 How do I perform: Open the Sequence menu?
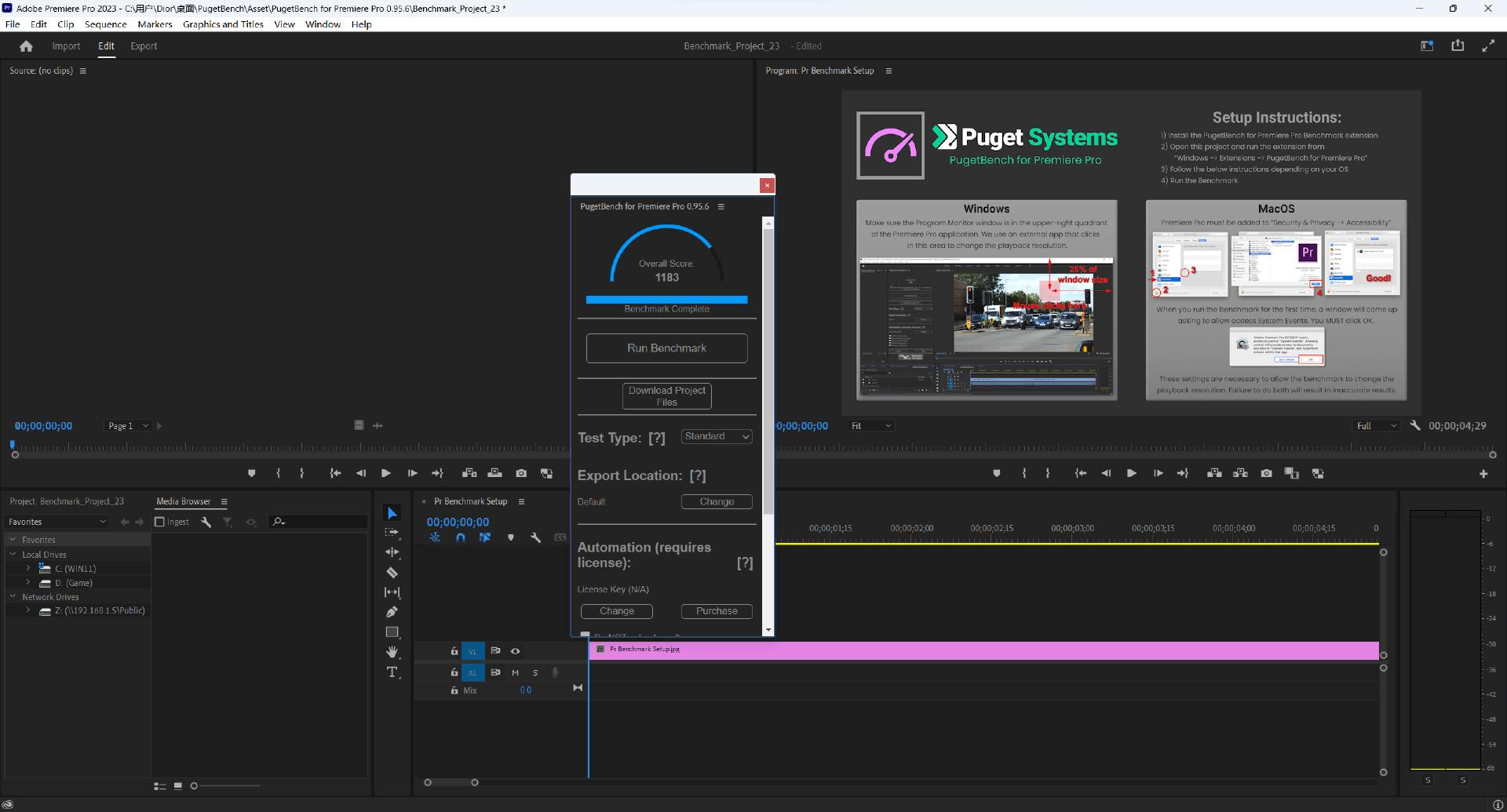[x=105, y=24]
